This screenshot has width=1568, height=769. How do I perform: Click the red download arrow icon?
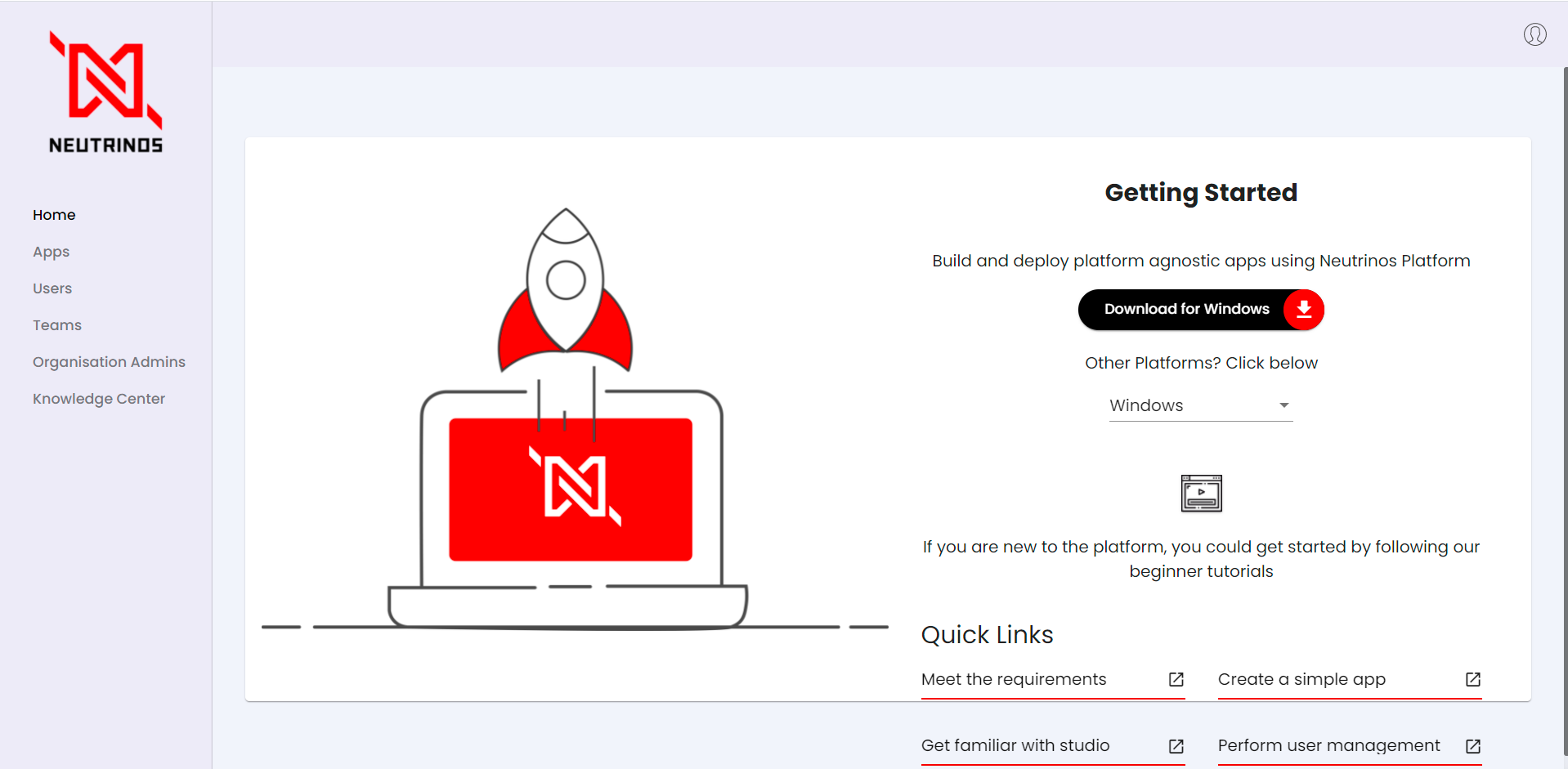1304,310
